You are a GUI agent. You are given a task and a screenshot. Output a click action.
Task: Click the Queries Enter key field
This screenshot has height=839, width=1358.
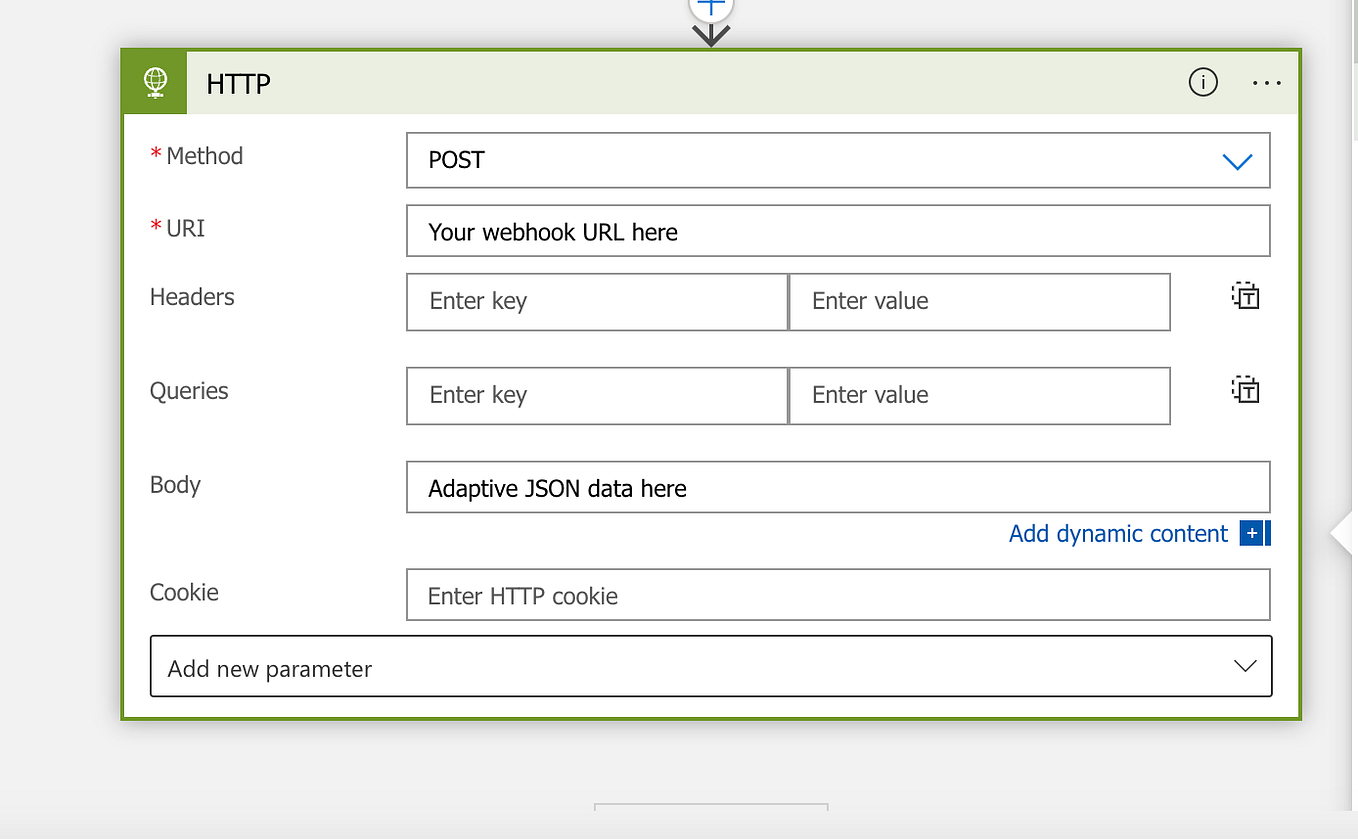click(x=596, y=395)
